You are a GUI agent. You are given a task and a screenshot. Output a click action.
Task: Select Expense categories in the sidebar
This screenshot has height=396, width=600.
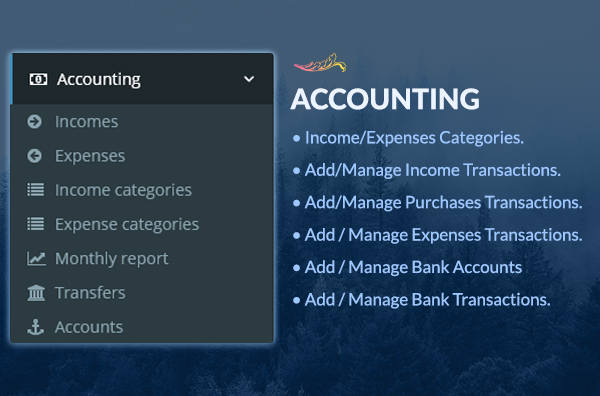click(142, 224)
